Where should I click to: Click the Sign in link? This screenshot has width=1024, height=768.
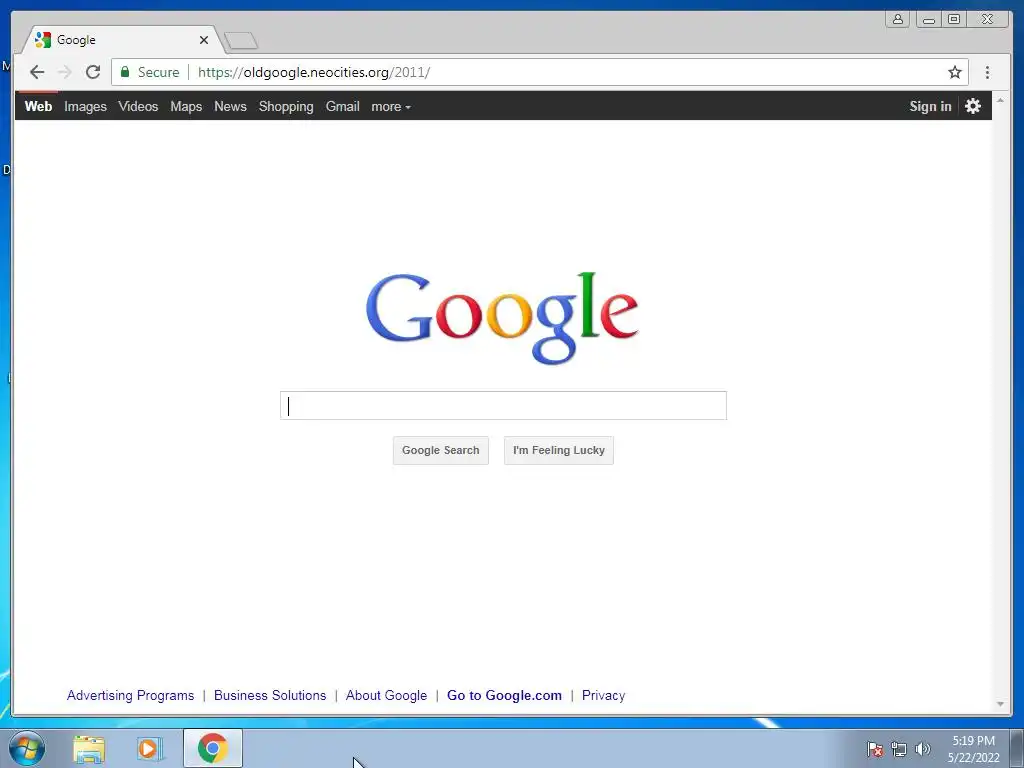pyautogui.click(x=931, y=106)
